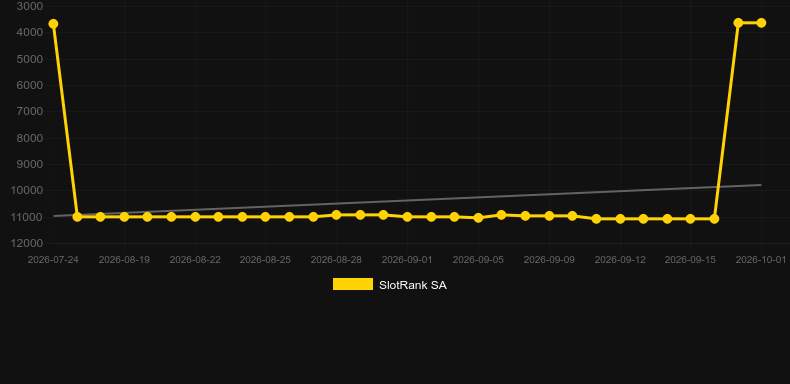The width and height of the screenshot is (790, 384).
Task: Click the 2026-10-01 x-axis date label
Action: (x=761, y=260)
